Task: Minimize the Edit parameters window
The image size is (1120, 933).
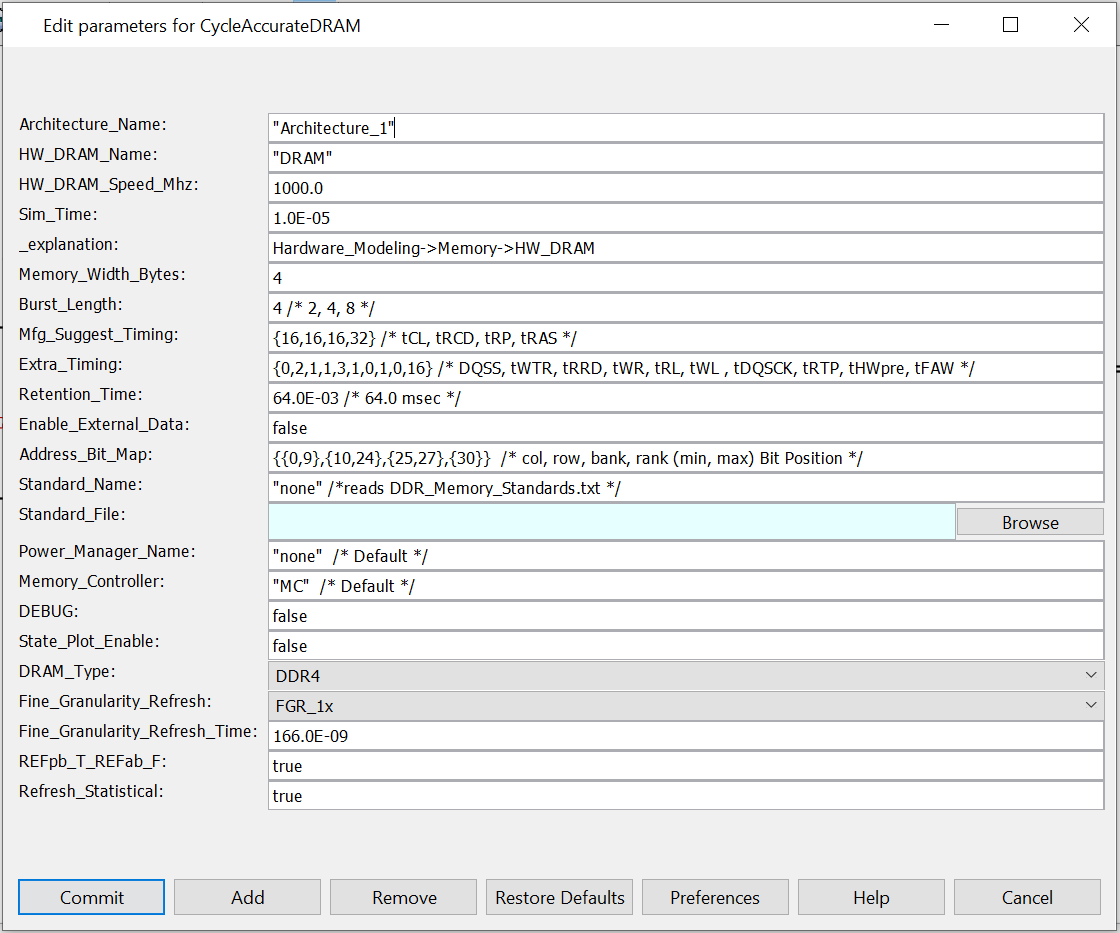Action: 941,24
